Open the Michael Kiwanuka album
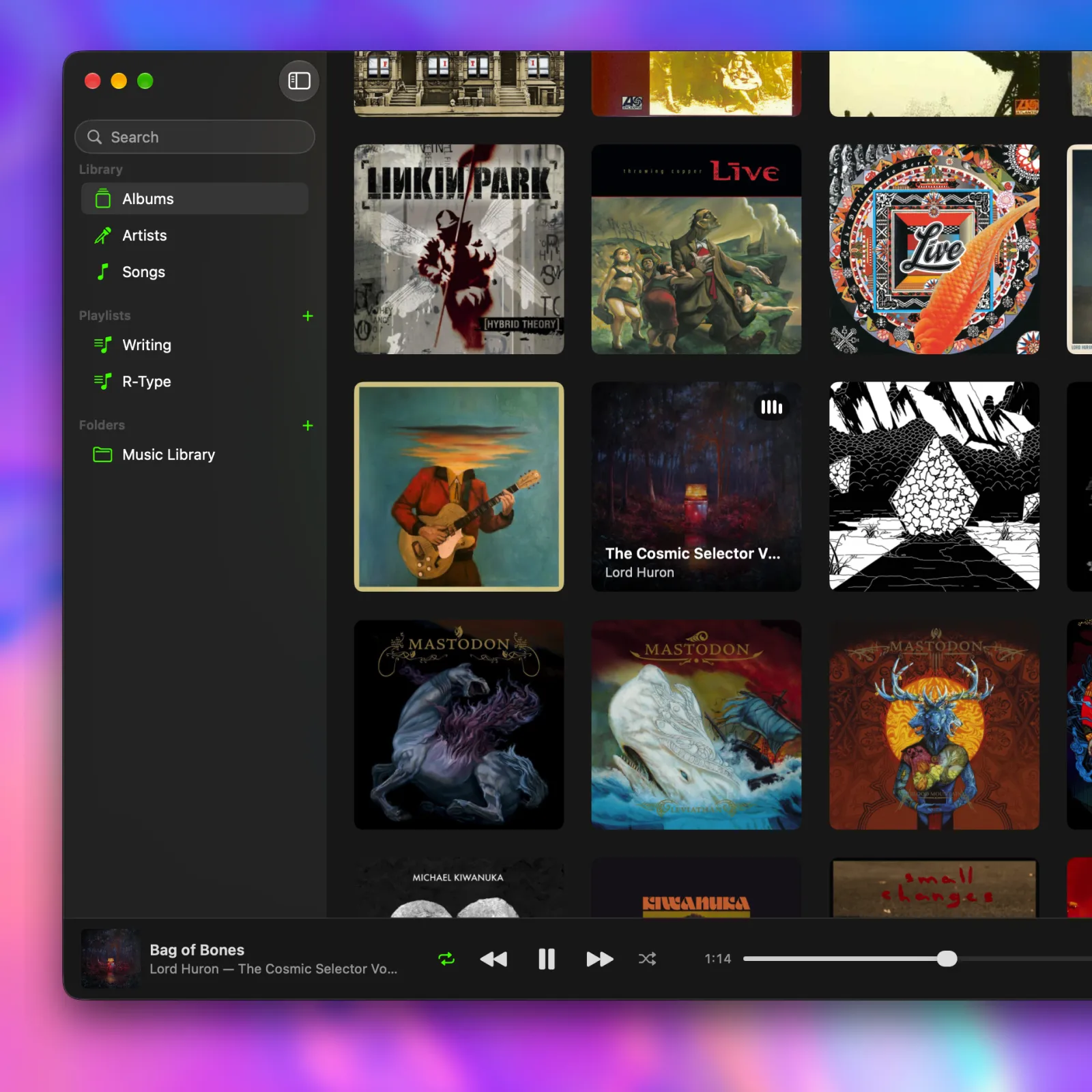 tap(459, 887)
